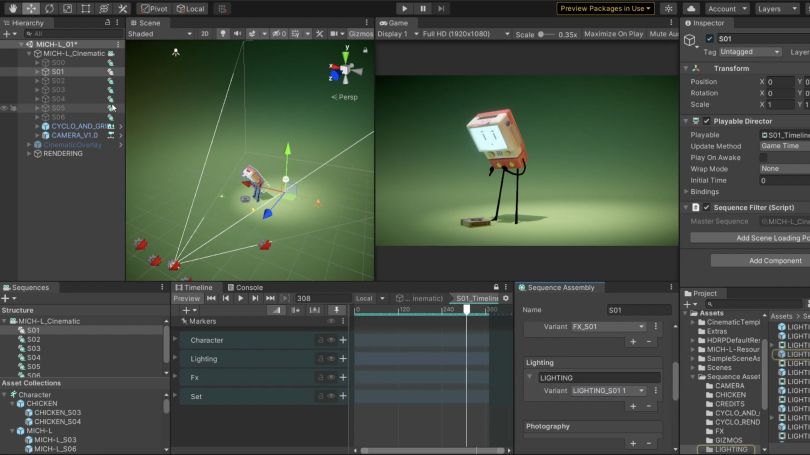The image size is (810, 455).
Task: Play the Timeline preview
Action: tap(240, 298)
